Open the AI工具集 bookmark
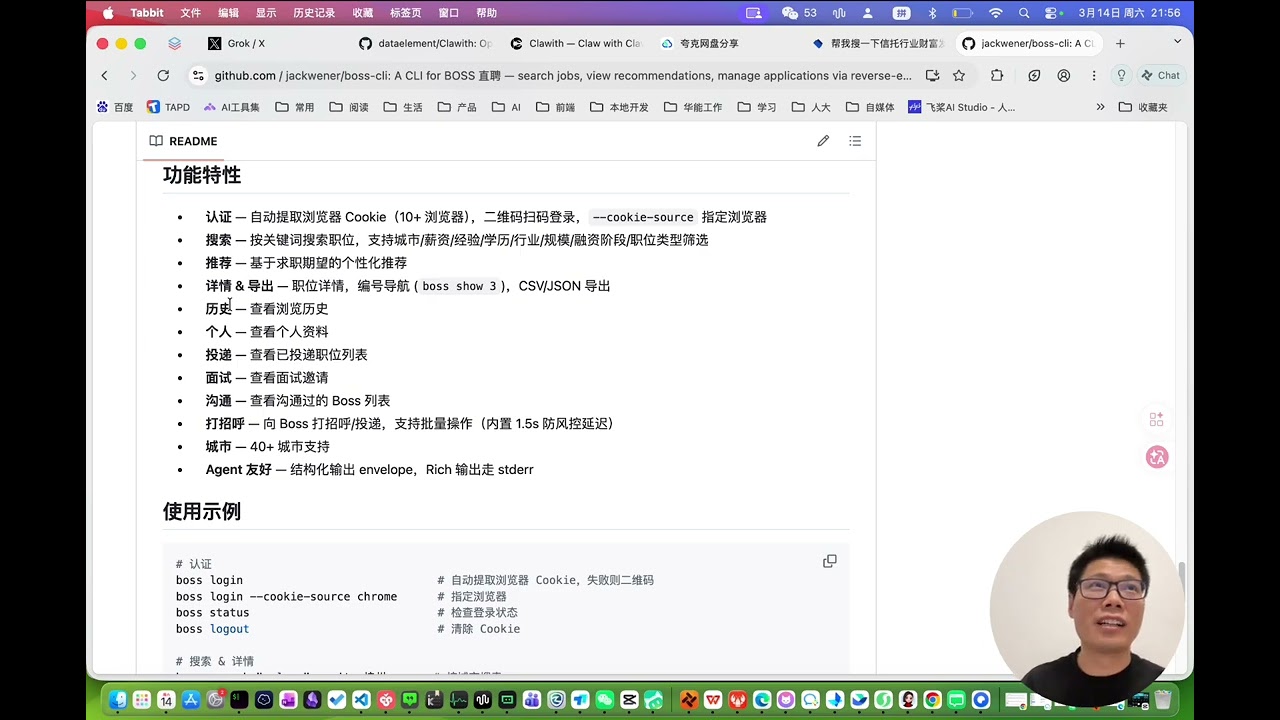The width and height of the screenshot is (1280, 720). (x=231, y=107)
